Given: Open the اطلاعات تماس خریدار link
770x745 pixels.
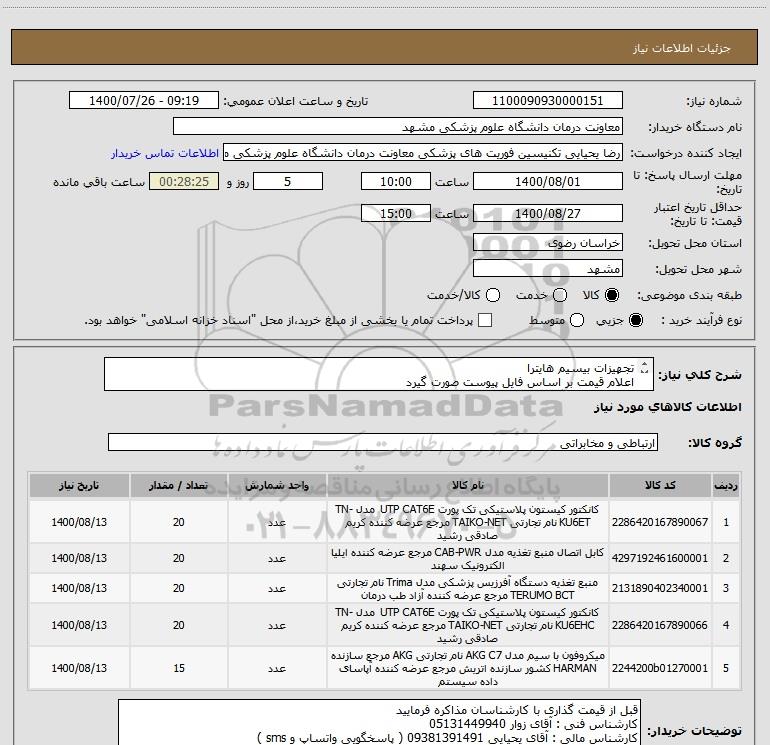Looking at the screenshot, I should [165, 153].
